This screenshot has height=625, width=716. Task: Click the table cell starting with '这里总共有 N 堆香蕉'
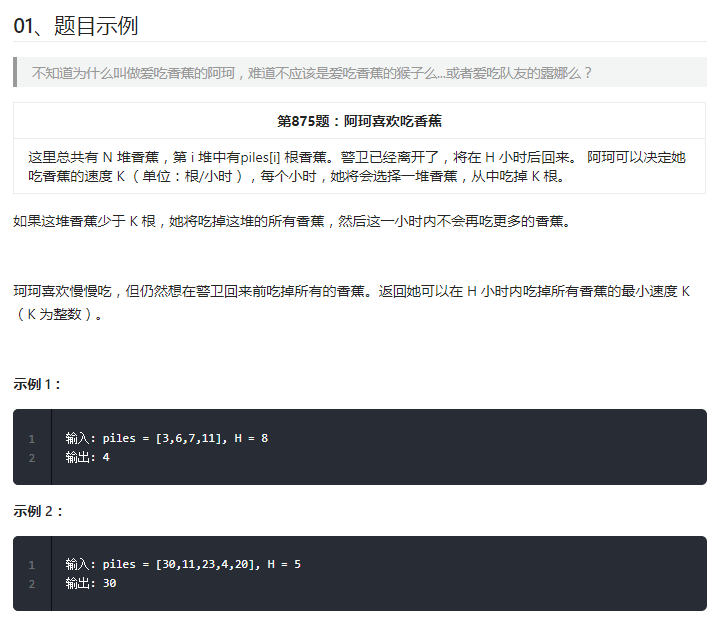coord(359,166)
